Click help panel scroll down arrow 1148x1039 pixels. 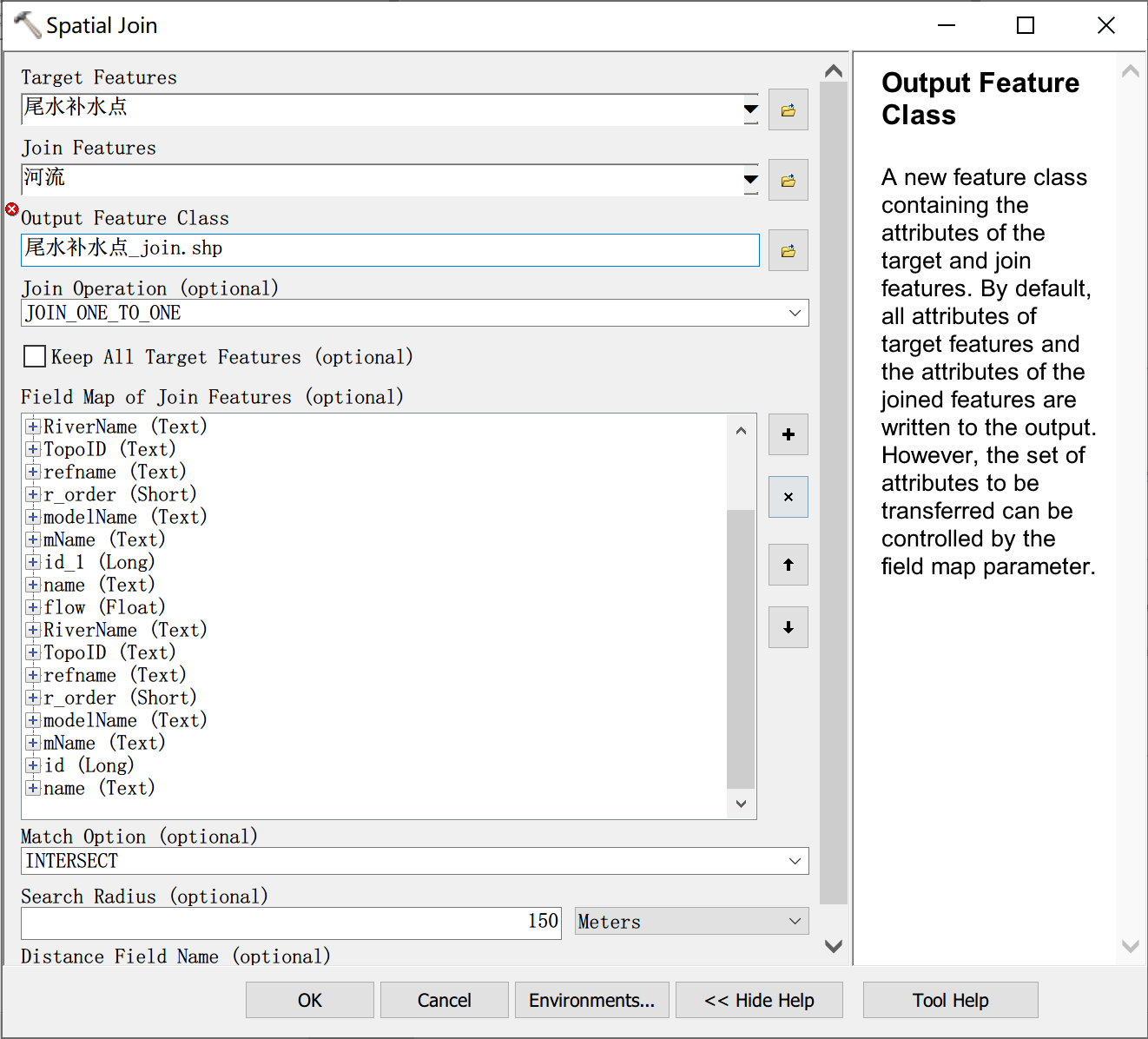1131,946
